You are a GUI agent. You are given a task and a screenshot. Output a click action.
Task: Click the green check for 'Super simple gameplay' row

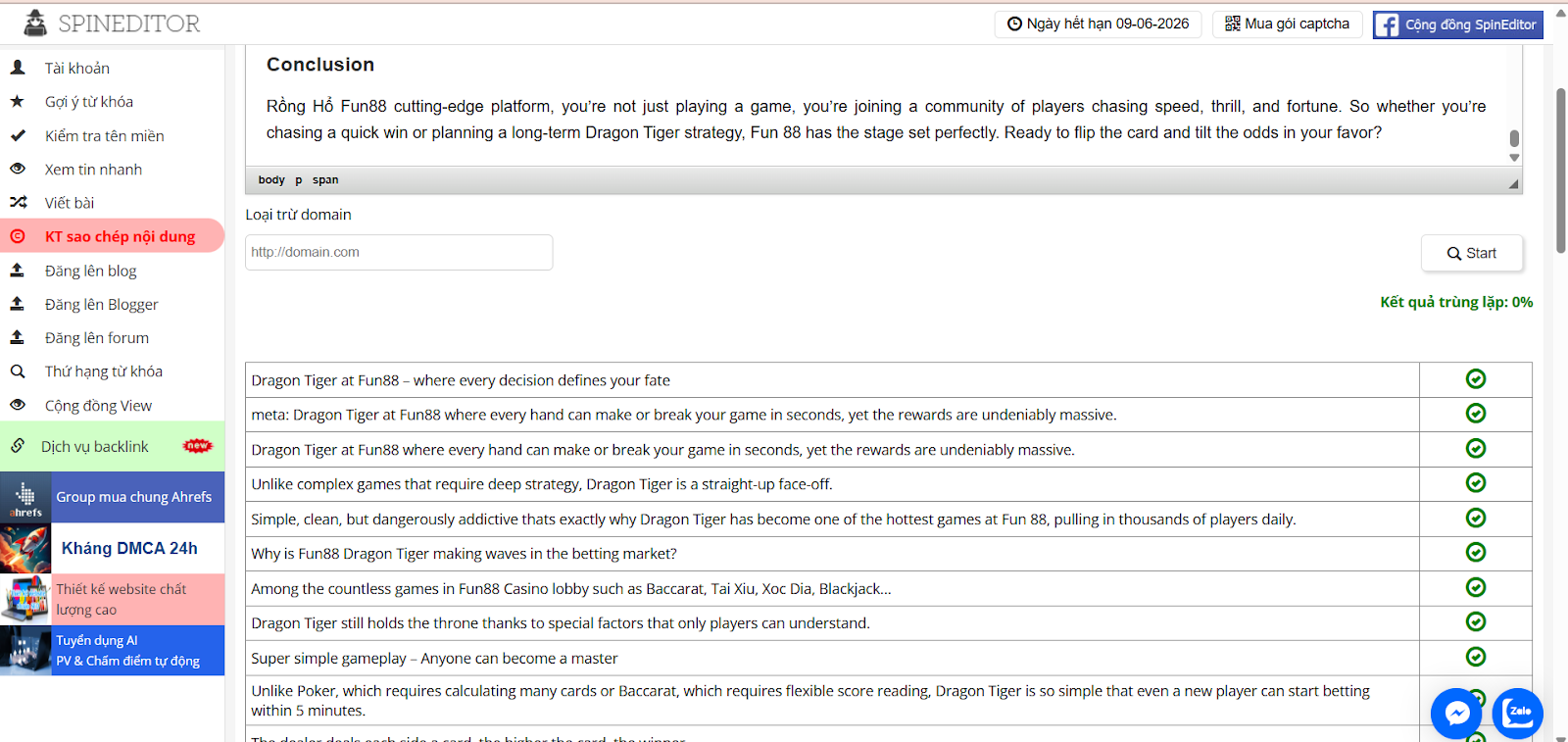coord(1476,657)
